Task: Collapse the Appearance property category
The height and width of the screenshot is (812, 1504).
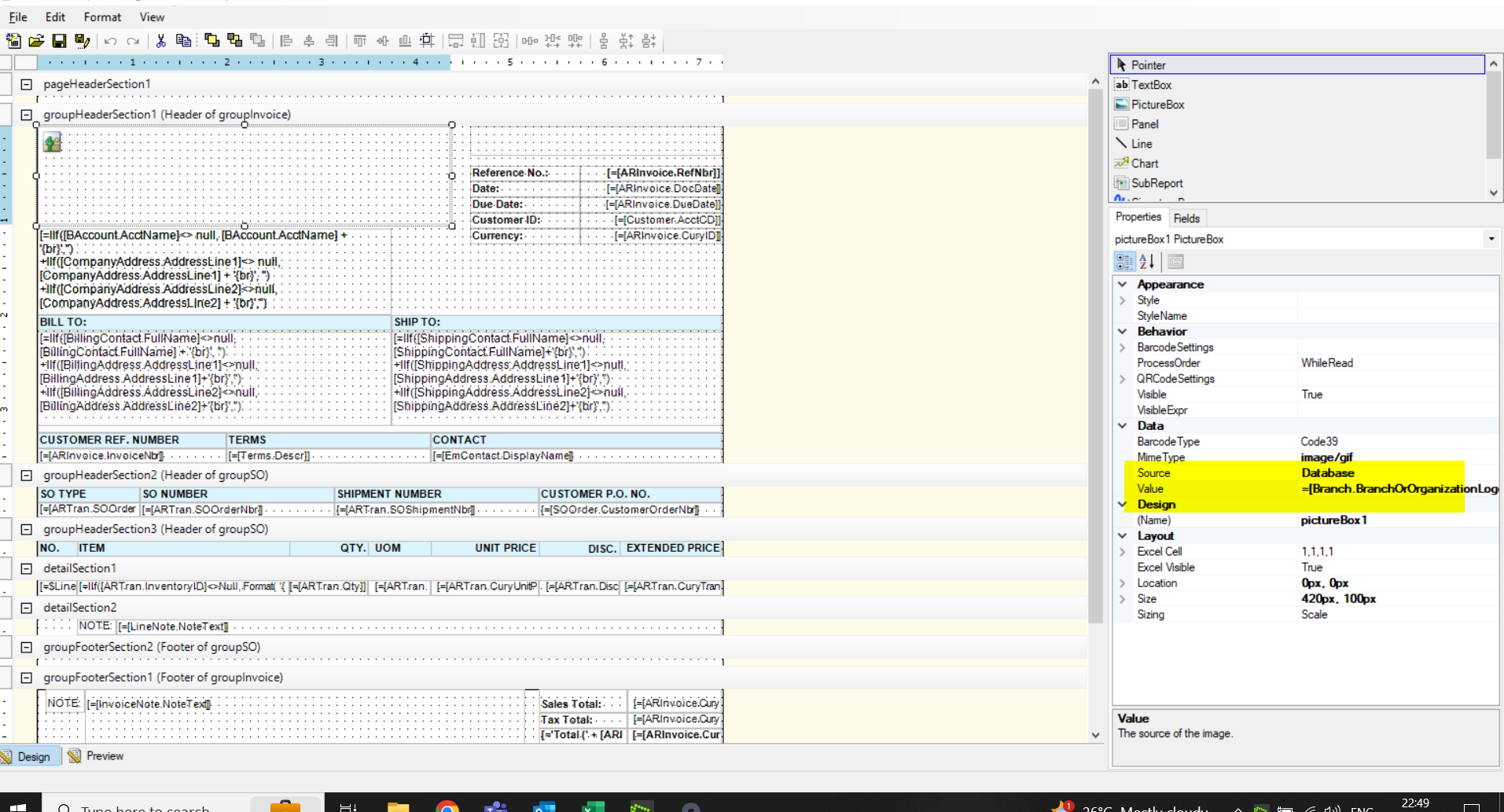Action: (1123, 285)
